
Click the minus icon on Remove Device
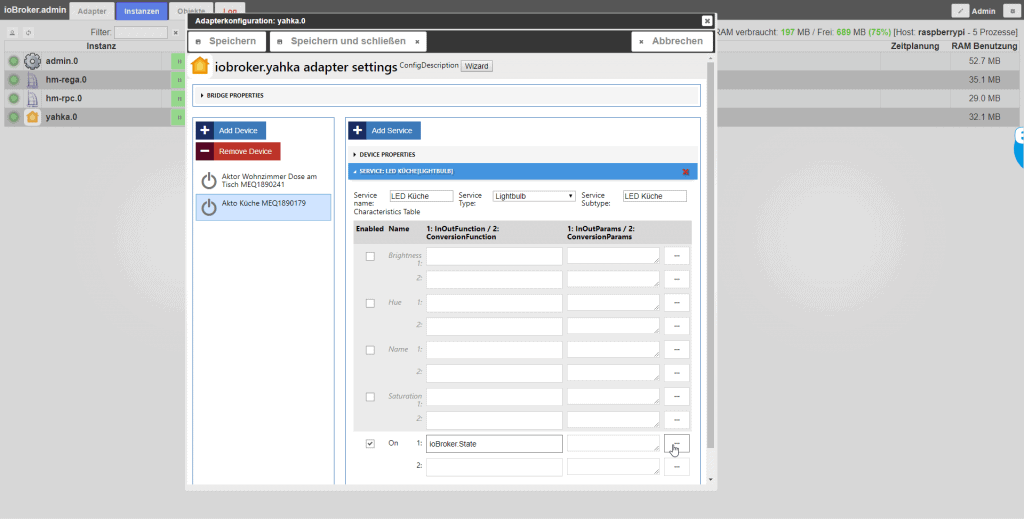204,151
